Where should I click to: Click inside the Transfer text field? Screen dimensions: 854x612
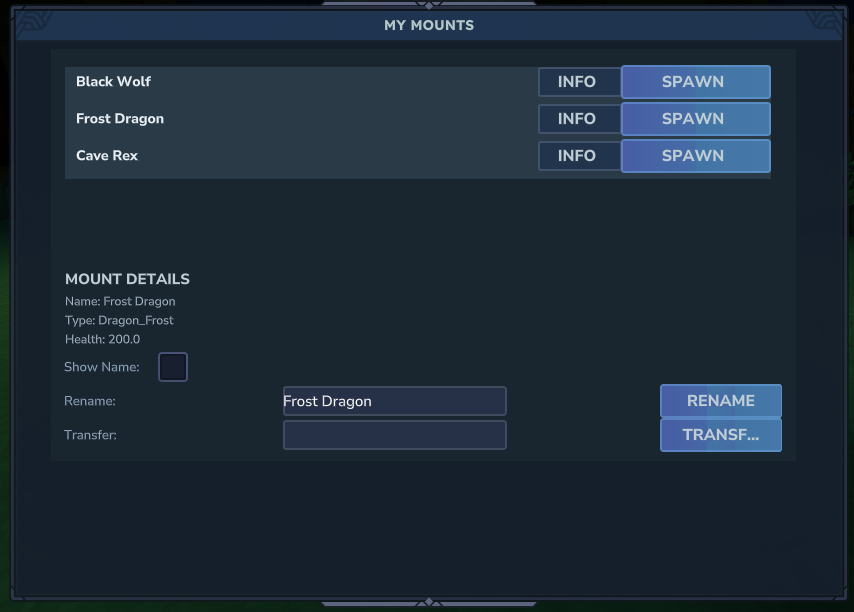394,435
